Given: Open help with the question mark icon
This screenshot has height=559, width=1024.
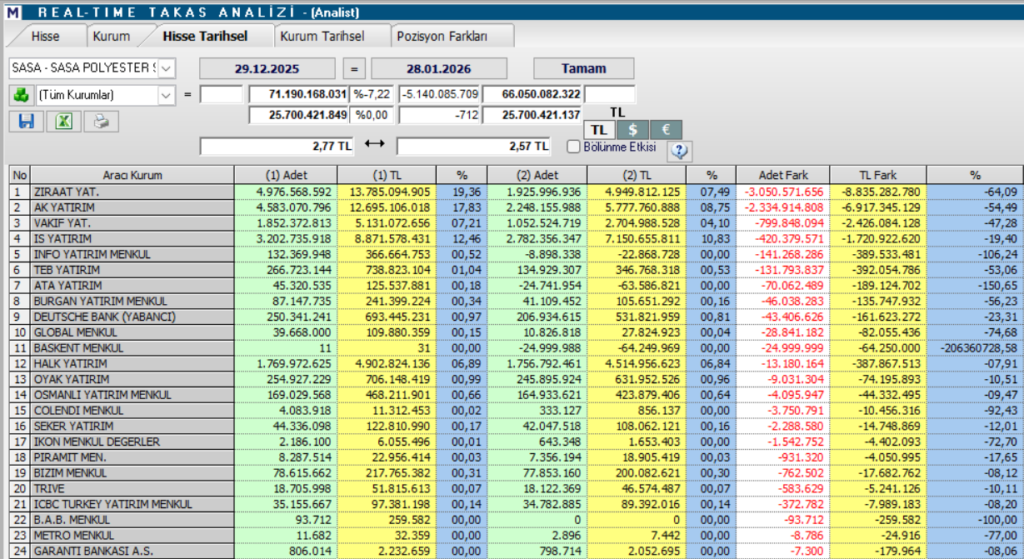Looking at the screenshot, I should point(679,150).
